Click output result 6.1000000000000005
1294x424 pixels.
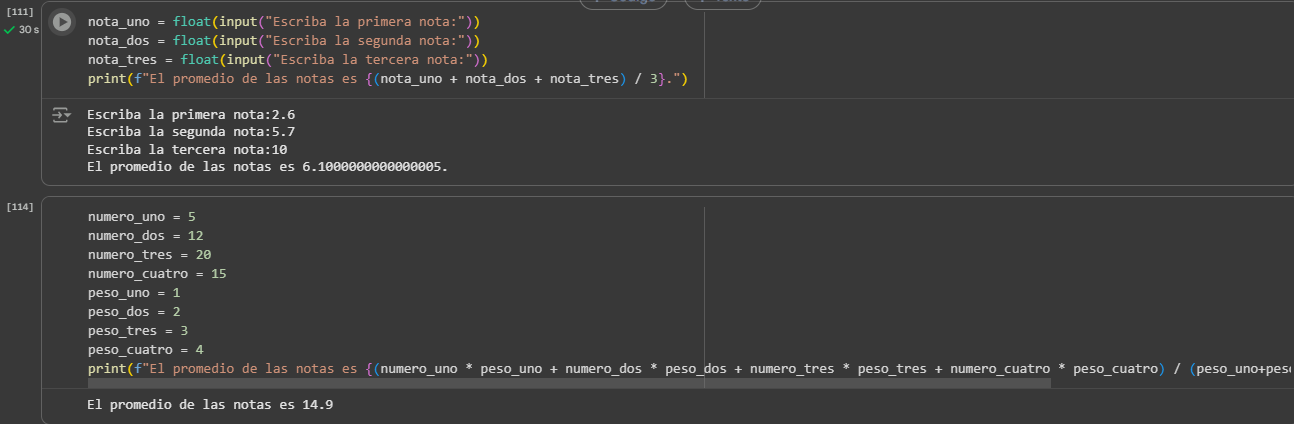tap(374, 165)
